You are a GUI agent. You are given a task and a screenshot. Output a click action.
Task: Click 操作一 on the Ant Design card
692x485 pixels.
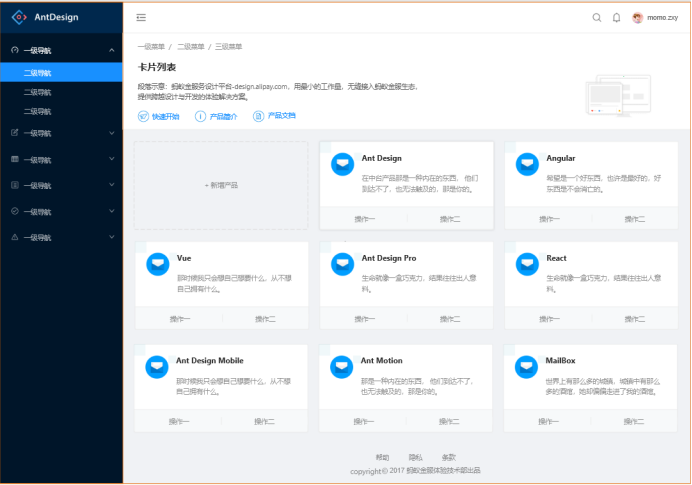(365, 219)
